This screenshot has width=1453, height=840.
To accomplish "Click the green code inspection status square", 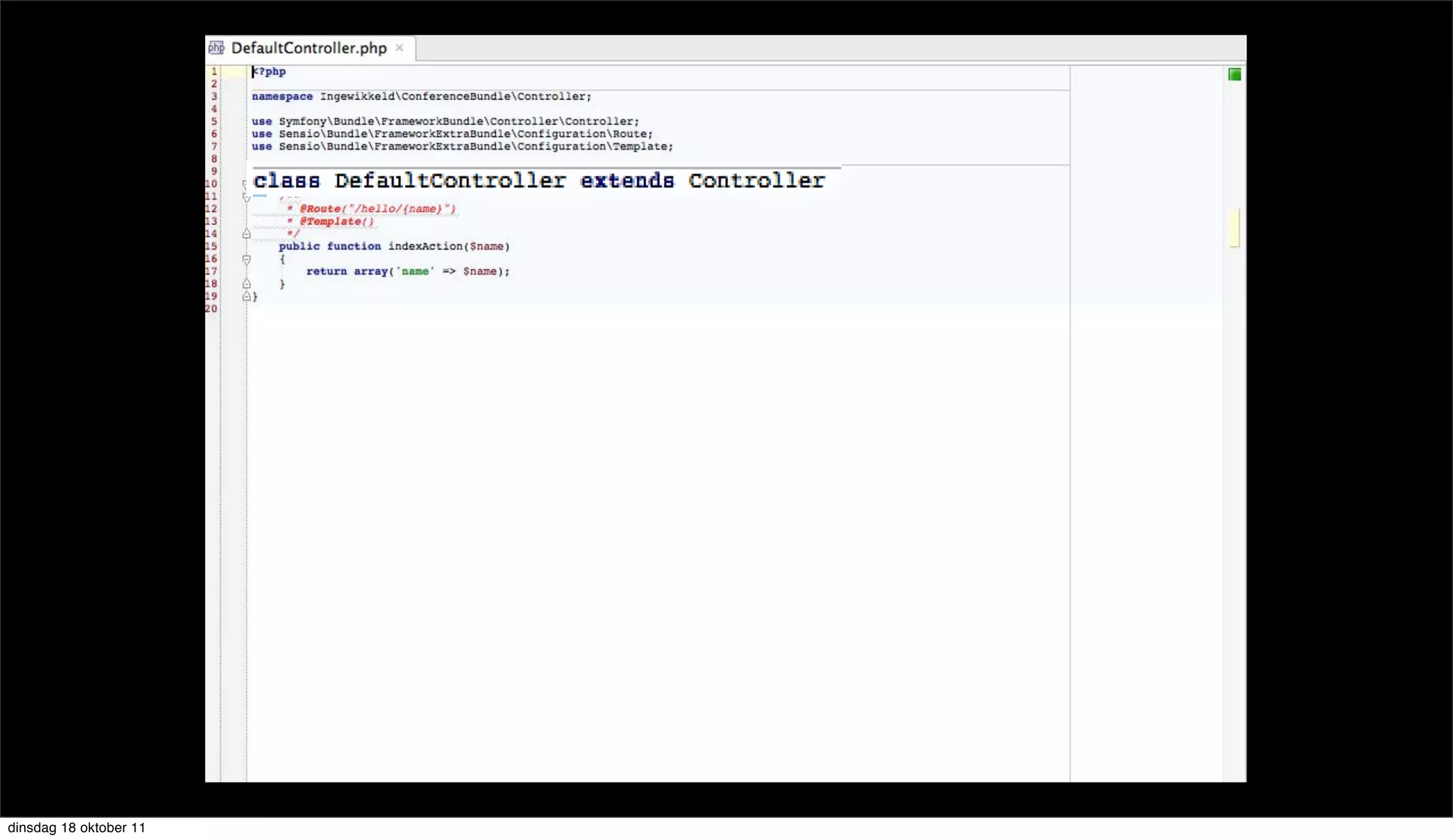I will (x=1234, y=74).
